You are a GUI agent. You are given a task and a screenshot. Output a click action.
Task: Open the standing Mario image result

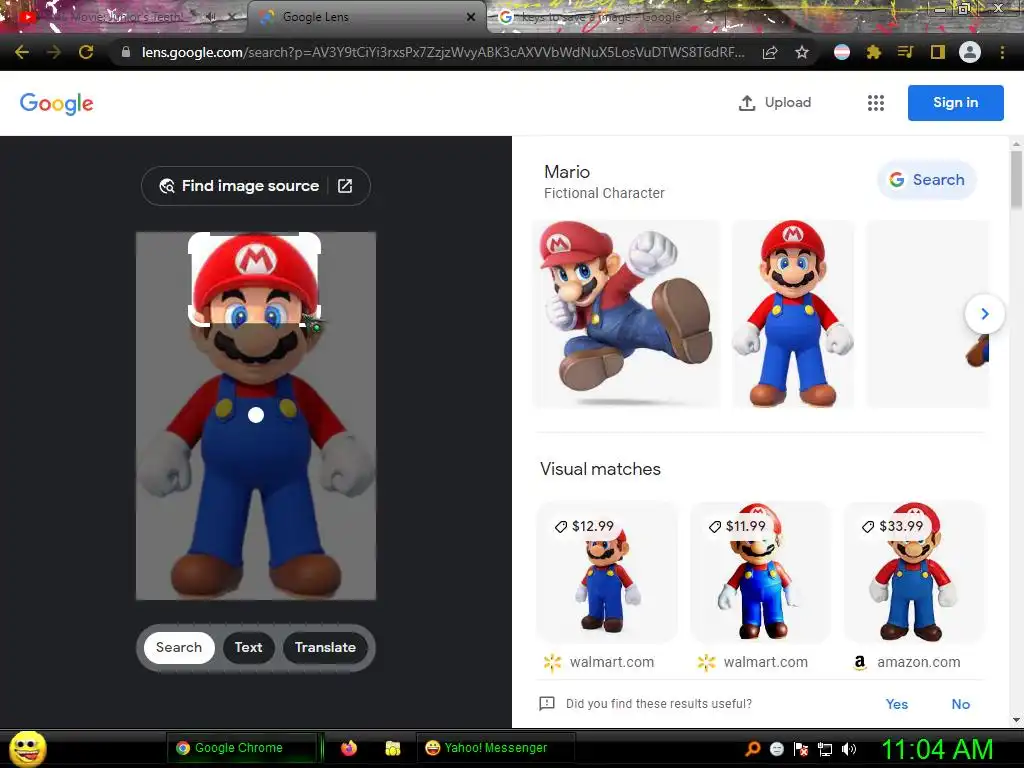coord(793,314)
